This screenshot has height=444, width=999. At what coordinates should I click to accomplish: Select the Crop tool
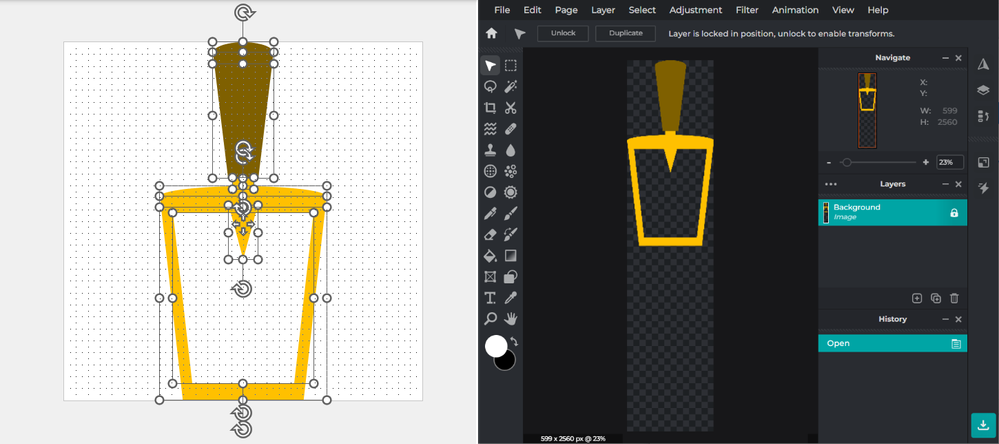(490, 108)
